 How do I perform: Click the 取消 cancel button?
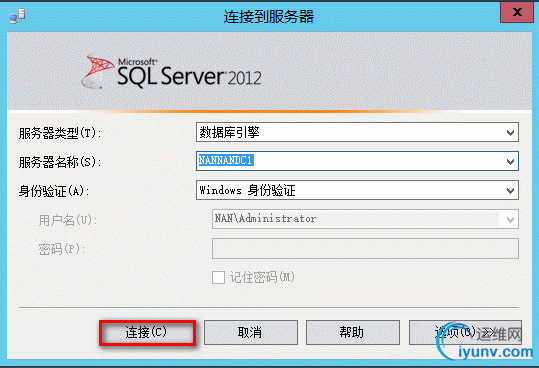pyautogui.click(x=251, y=332)
